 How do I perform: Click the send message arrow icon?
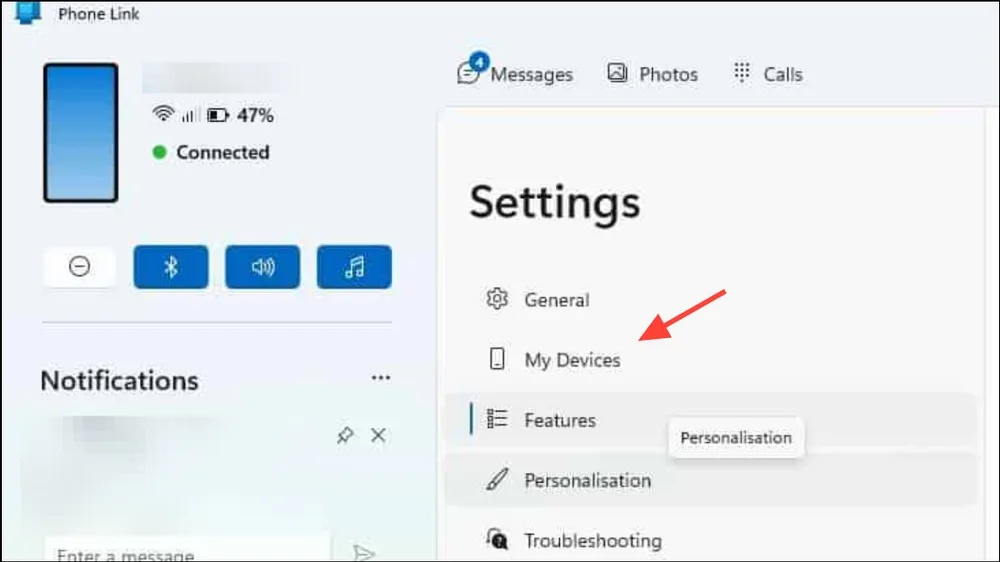tap(364, 552)
